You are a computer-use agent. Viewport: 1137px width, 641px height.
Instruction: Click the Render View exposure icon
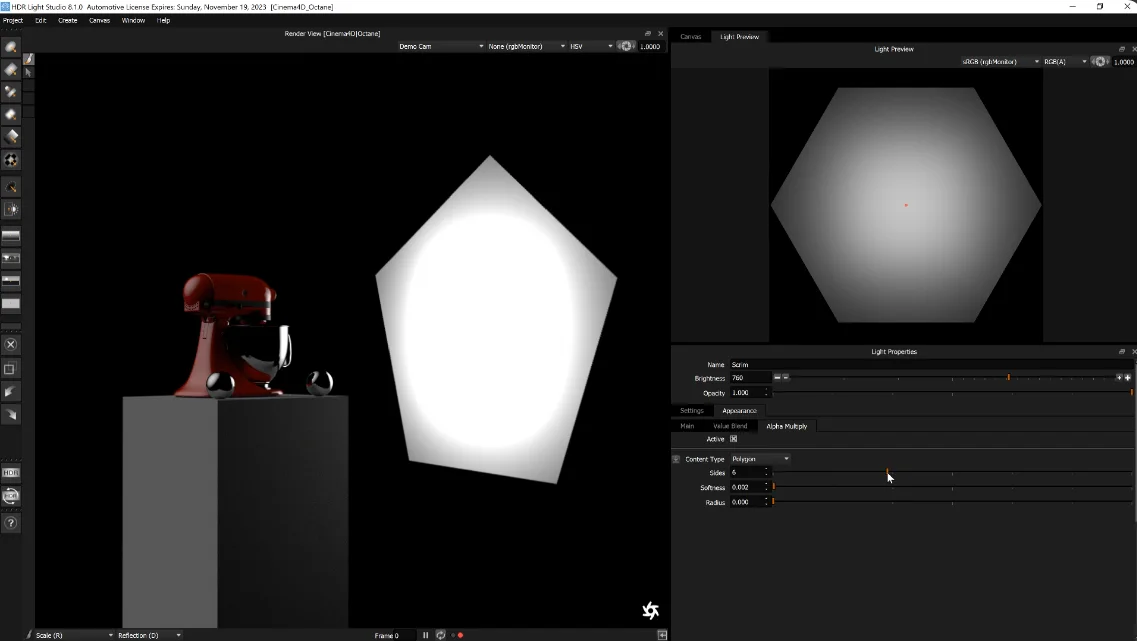[x=625, y=46]
